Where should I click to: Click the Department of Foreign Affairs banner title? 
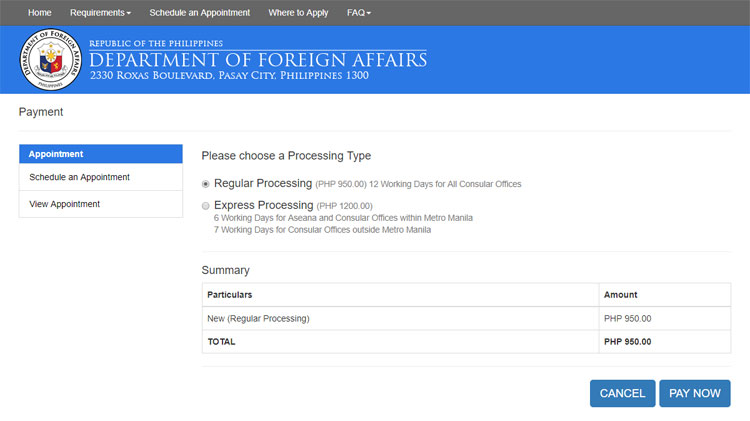tap(258, 60)
